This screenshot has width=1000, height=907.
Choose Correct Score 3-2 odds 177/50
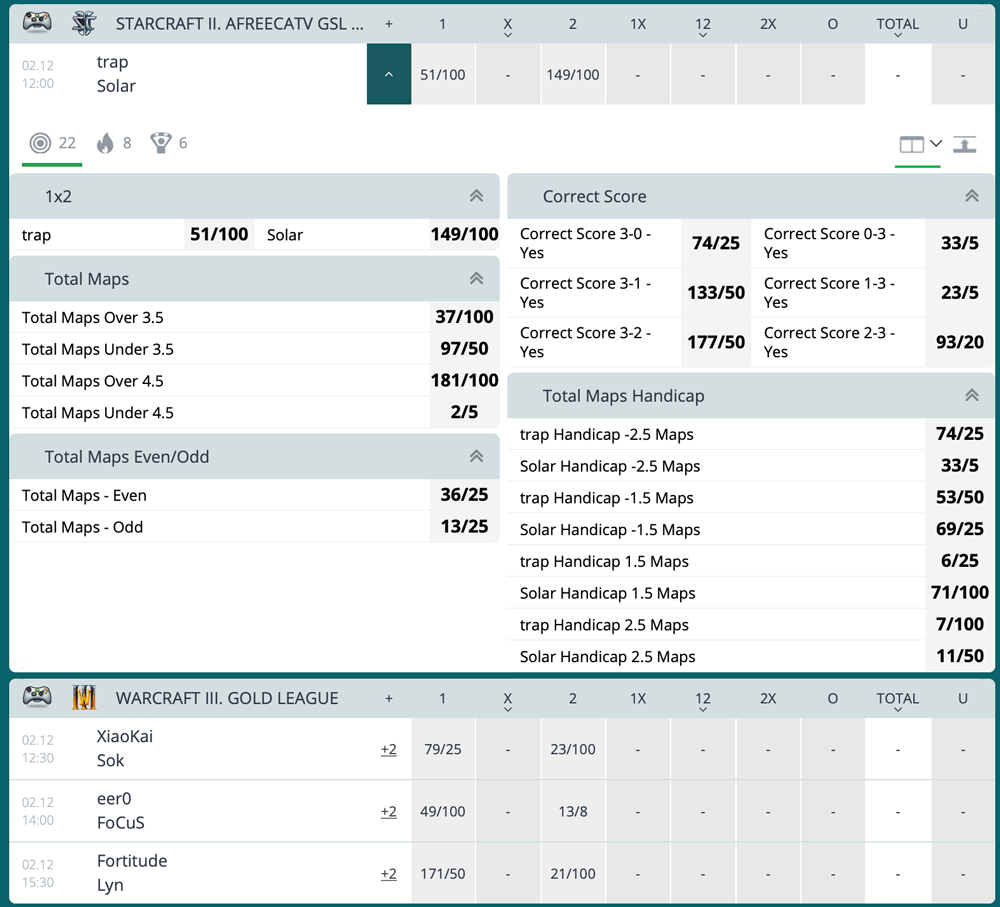click(x=716, y=343)
